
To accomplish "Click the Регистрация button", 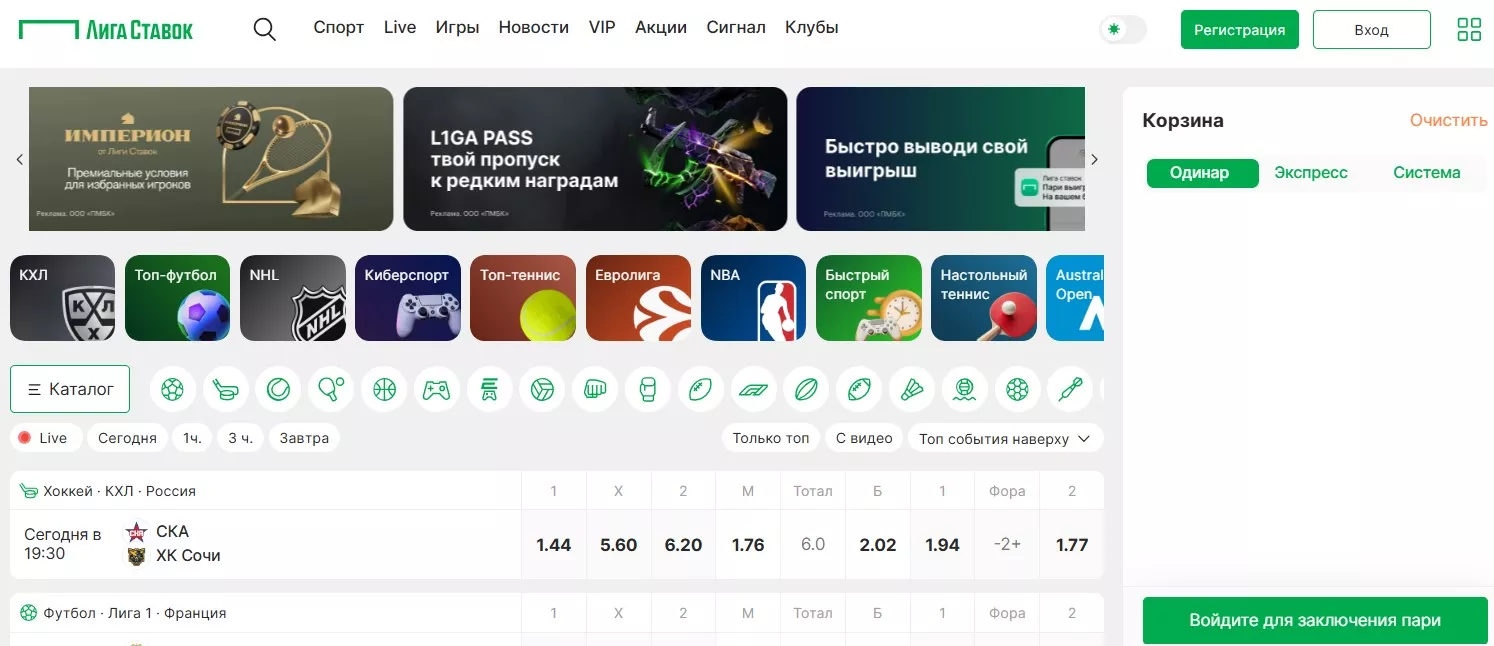I will [x=1239, y=29].
